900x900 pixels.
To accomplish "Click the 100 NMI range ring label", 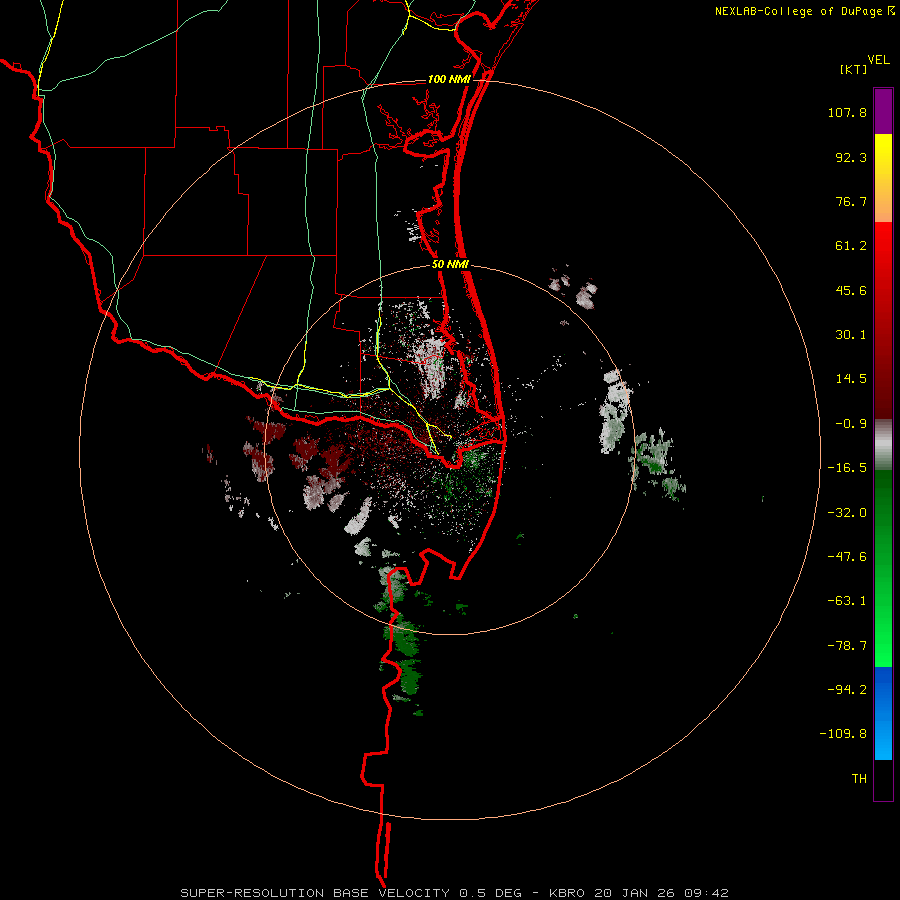I will pyautogui.click(x=449, y=79).
